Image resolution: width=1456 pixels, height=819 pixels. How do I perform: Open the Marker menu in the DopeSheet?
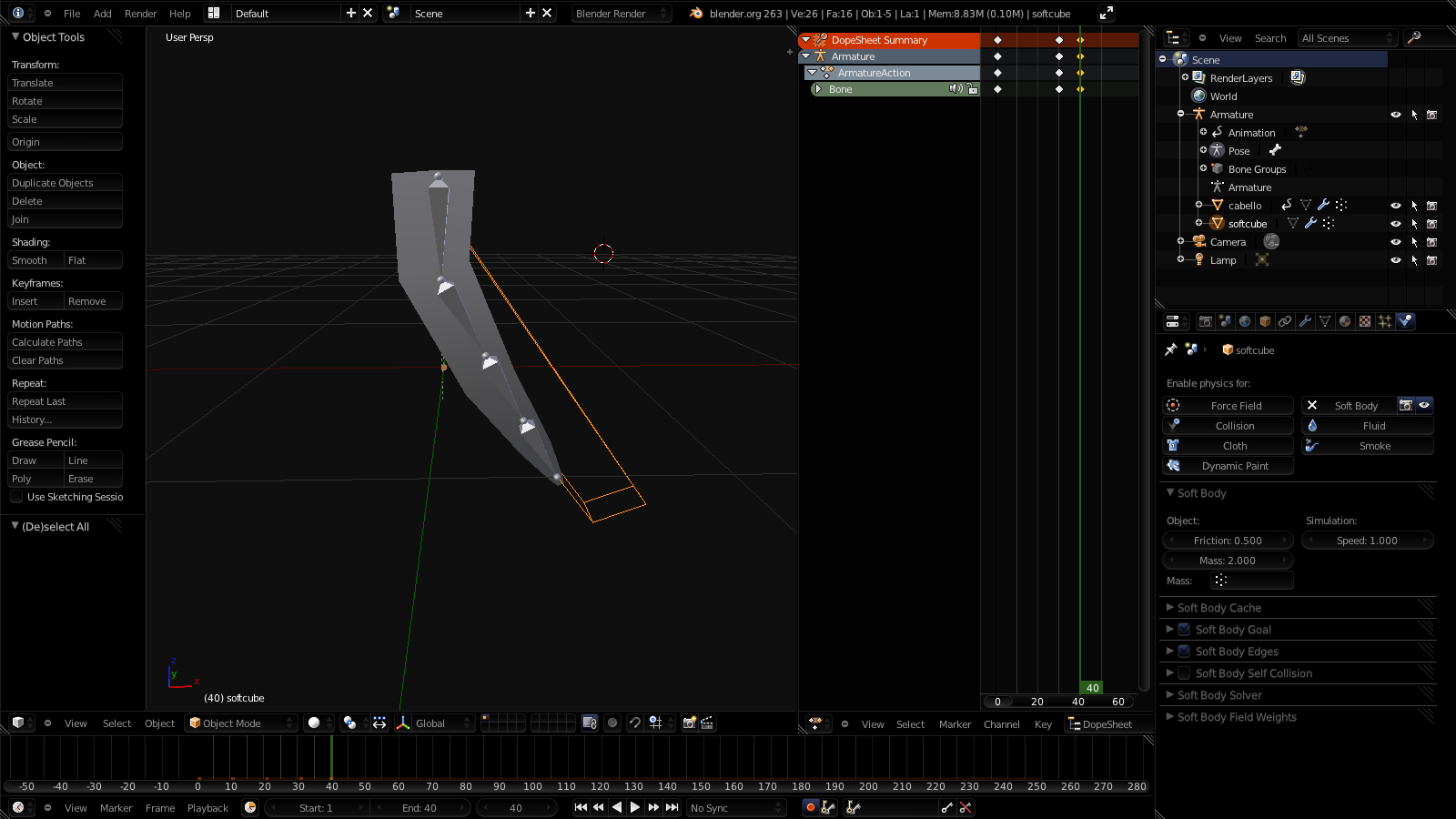[955, 724]
